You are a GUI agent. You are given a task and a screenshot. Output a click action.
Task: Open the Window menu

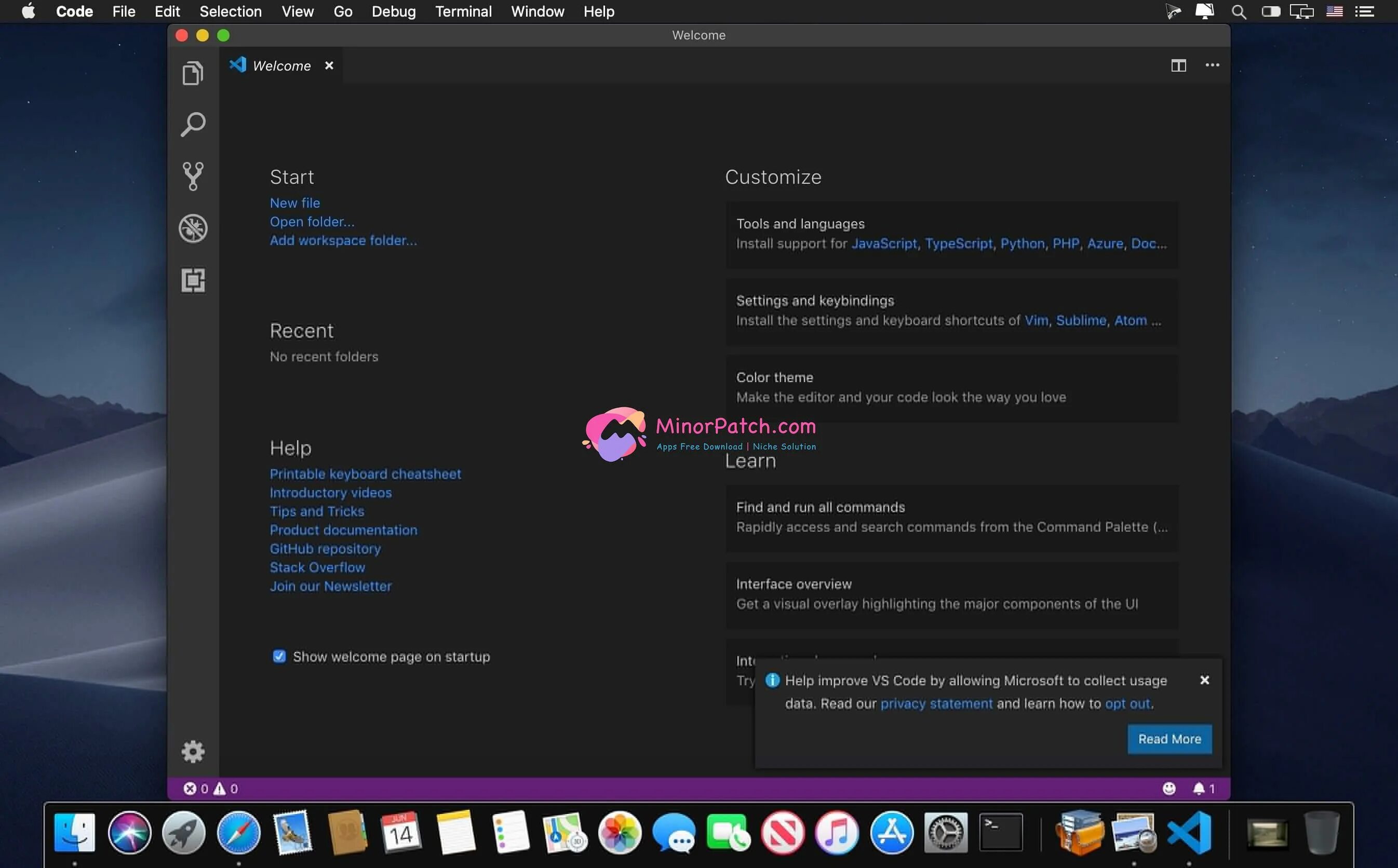tap(537, 11)
